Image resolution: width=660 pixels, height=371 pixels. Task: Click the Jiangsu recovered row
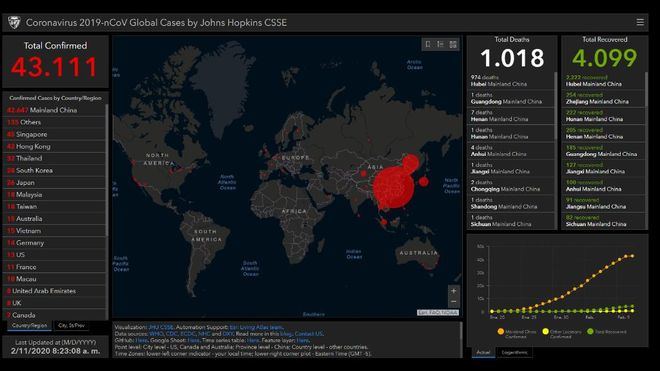pyautogui.click(x=604, y=203)
